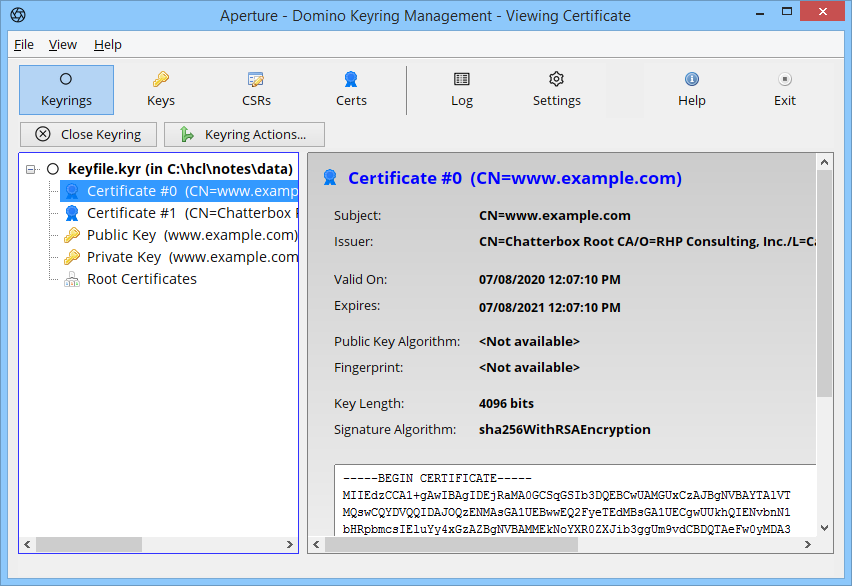The height and width of the screenshot is (586, 852).
Task: Open the Settings toolbar item
Action: point(556,90)
